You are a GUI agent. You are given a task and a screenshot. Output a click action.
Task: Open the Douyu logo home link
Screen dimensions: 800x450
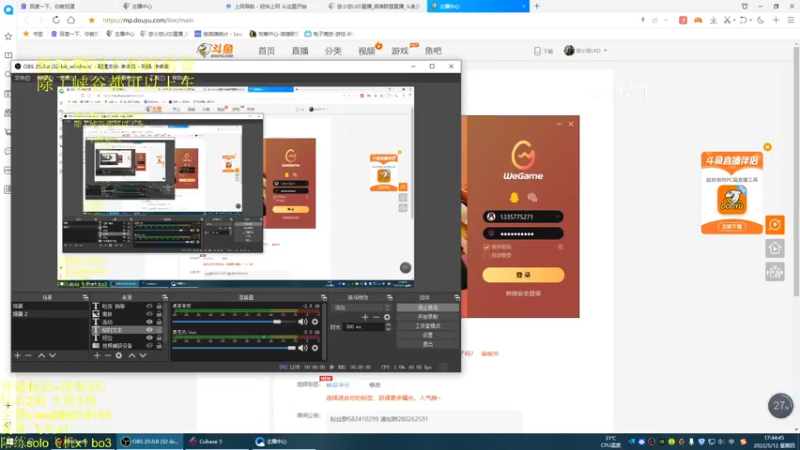click(x=216, y=51)
